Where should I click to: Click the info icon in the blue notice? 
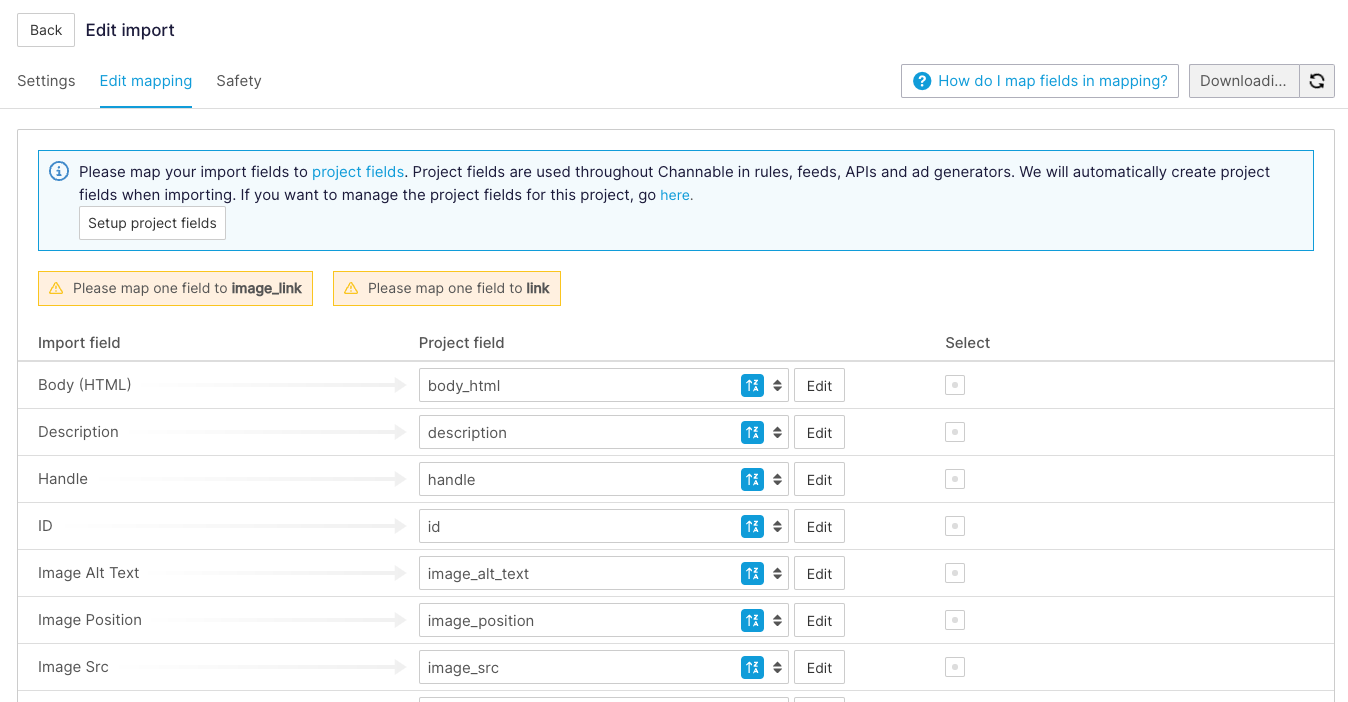coord(59,171)
